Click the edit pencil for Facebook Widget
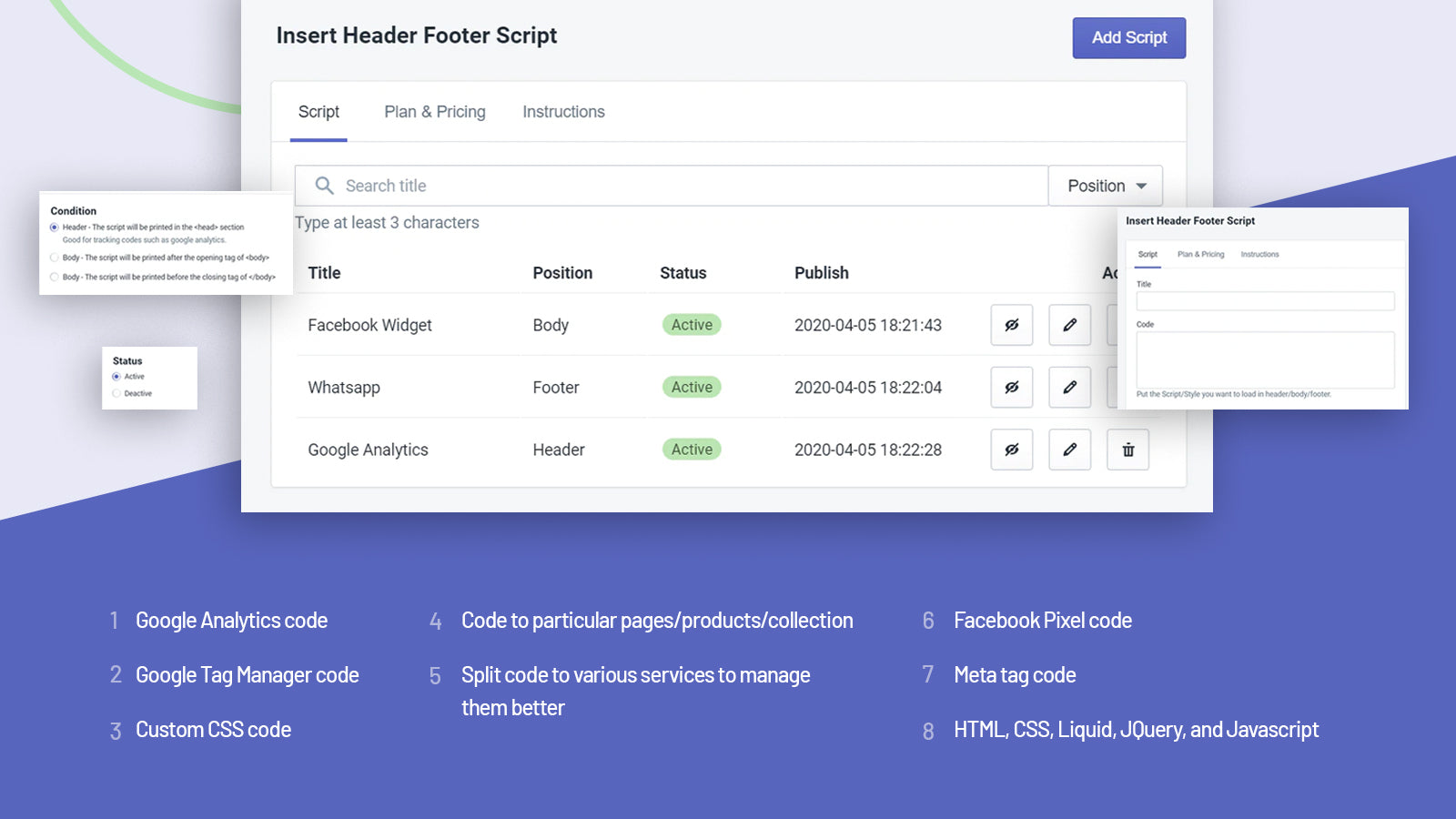 pos(1069,325)
